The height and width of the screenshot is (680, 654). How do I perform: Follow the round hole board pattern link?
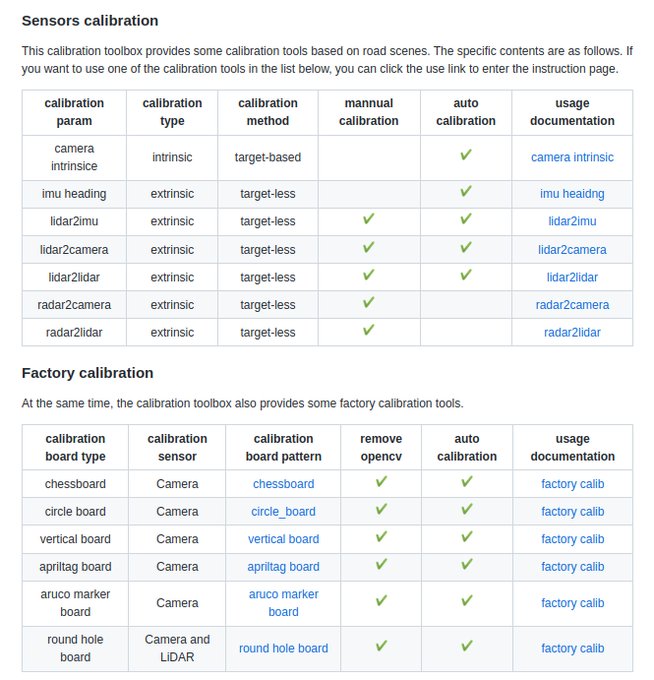[x=283, y=648]
